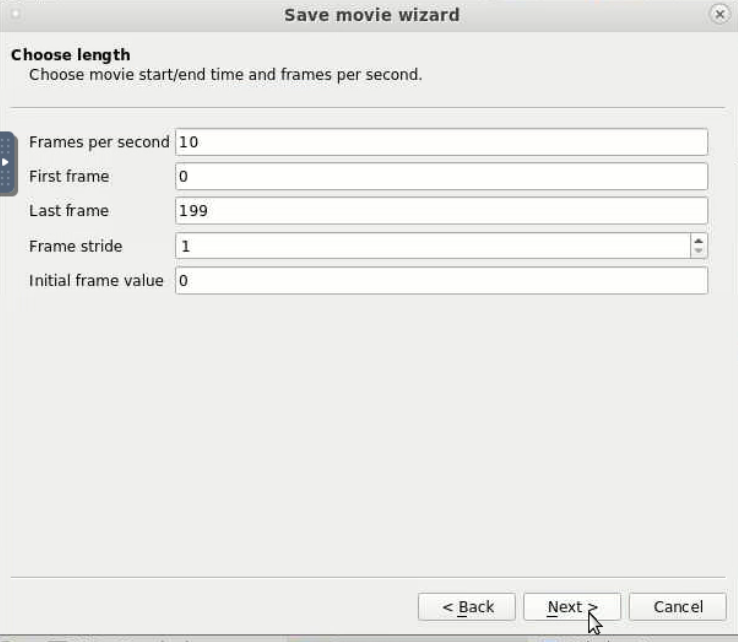Click the 'Choose length' page heading

(71, 55)
